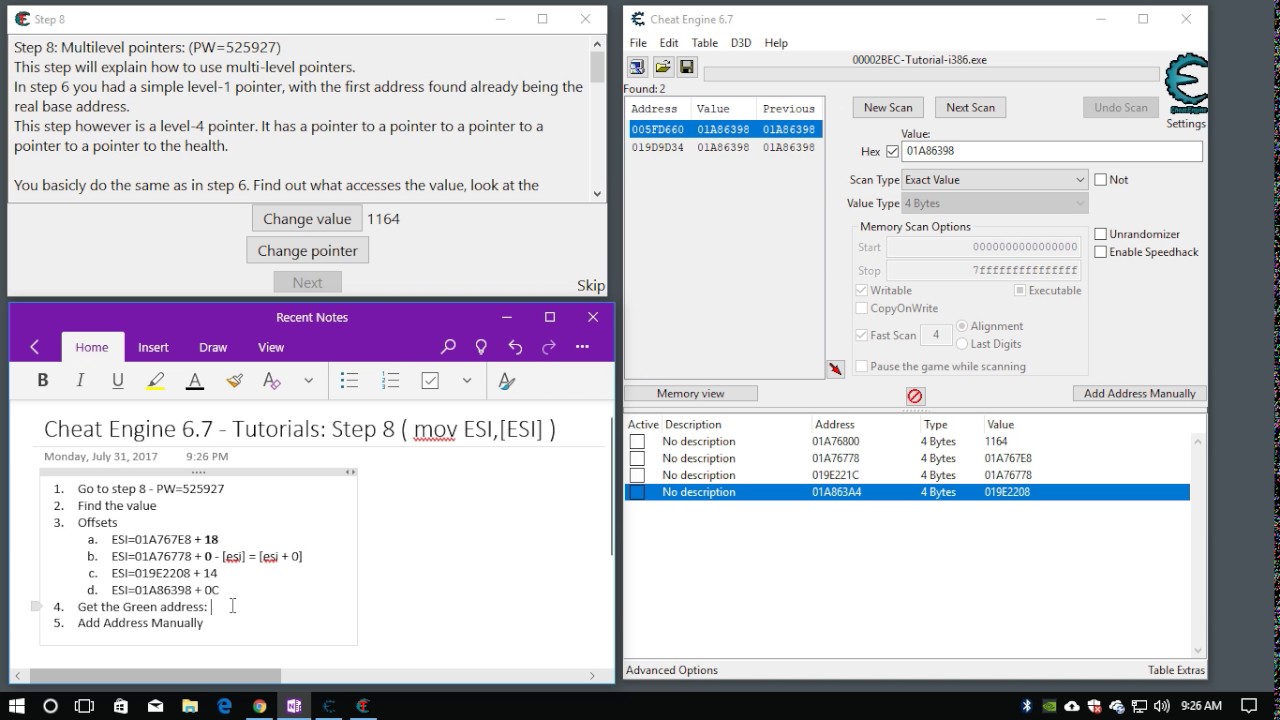Open the Value Type dropdown

(994, 204)
